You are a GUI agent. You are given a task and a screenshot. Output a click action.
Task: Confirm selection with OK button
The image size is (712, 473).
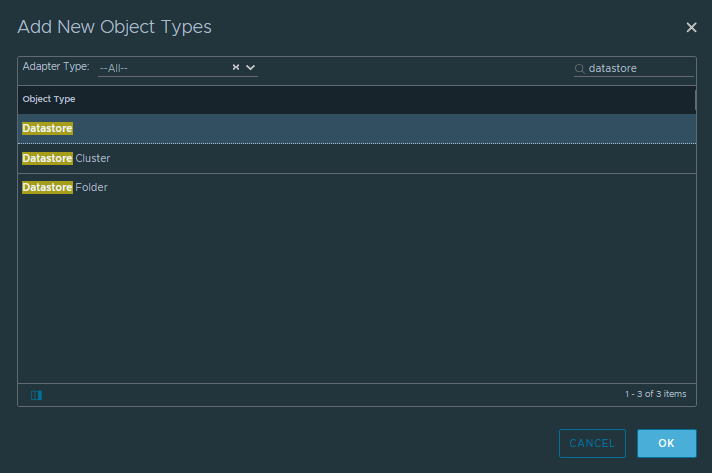click(x=666, y=443)
